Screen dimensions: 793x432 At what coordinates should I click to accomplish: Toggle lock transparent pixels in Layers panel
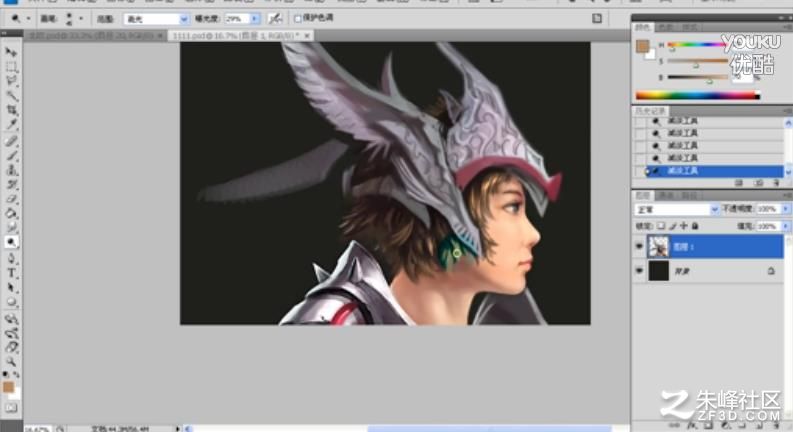coord(661,226)
